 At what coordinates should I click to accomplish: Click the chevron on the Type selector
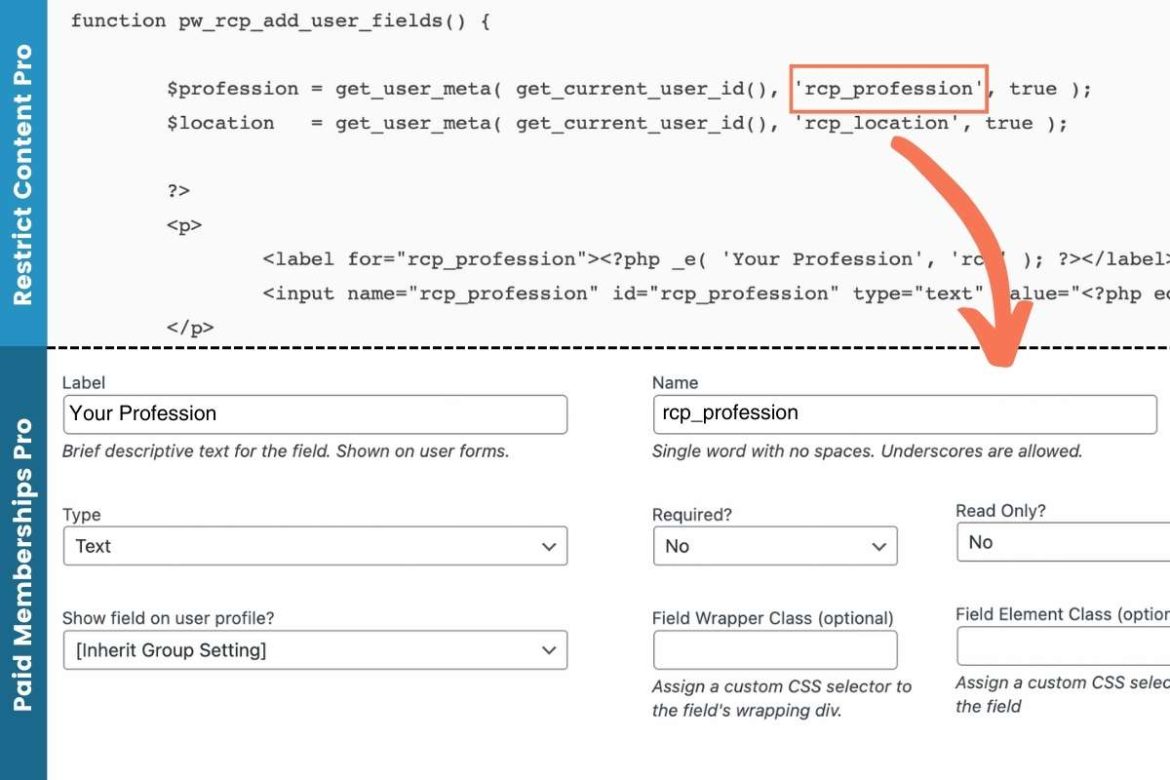click(x=548, y=546)
